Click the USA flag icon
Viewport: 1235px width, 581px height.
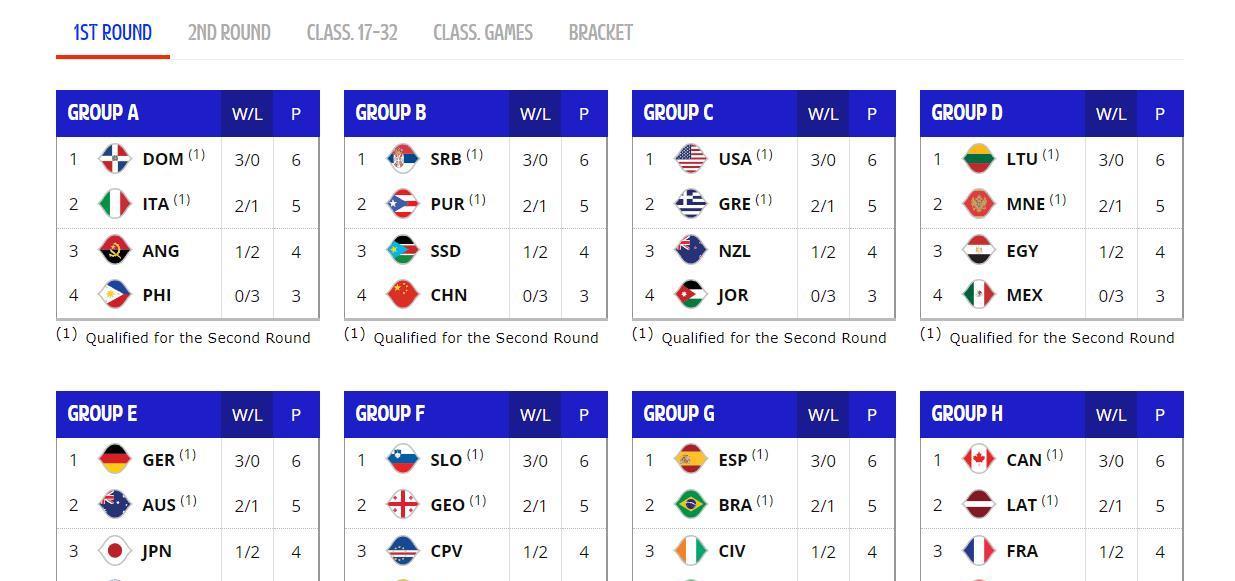pos(690,160)
